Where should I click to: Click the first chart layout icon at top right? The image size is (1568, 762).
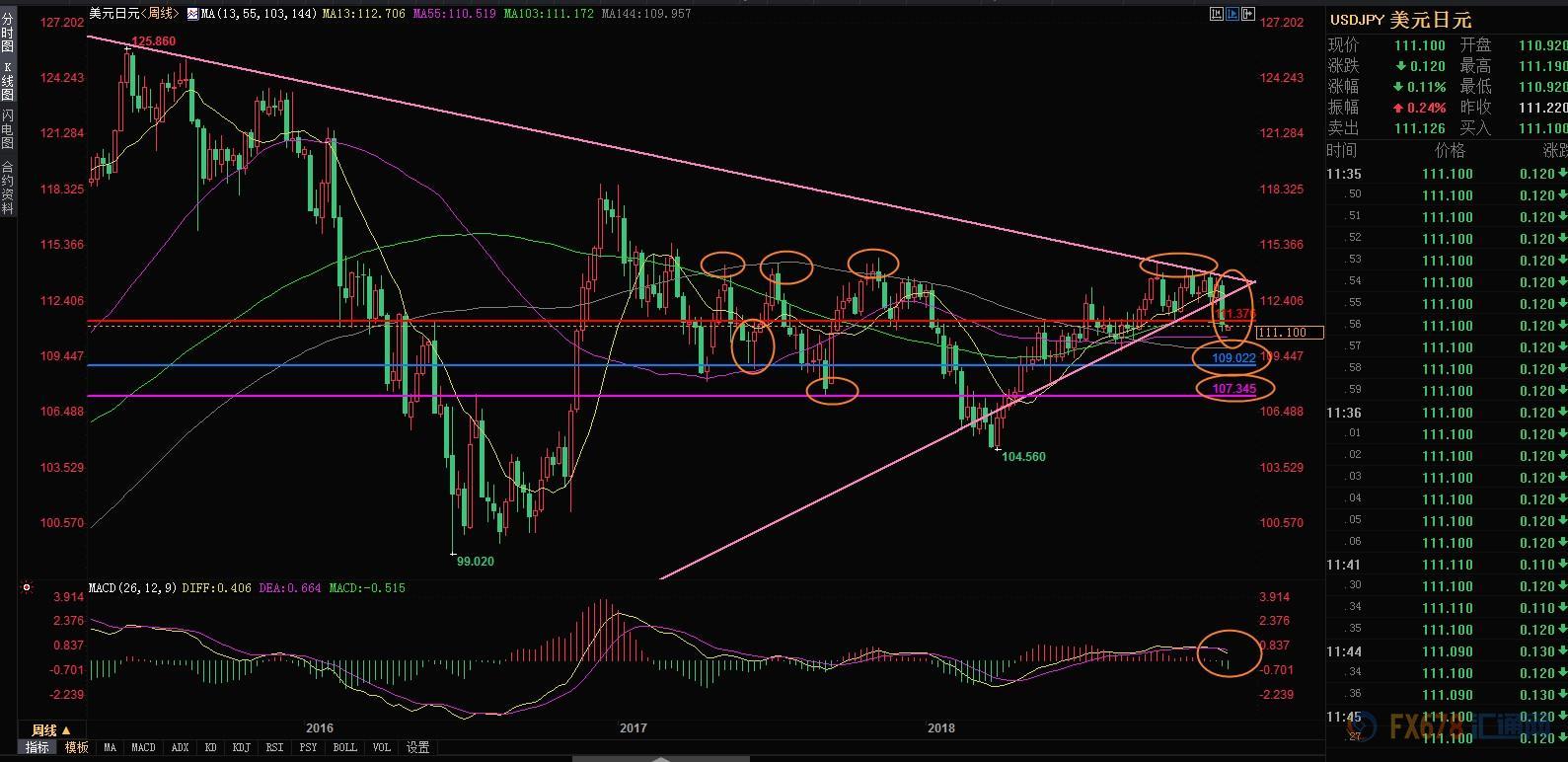(1217, 14)
